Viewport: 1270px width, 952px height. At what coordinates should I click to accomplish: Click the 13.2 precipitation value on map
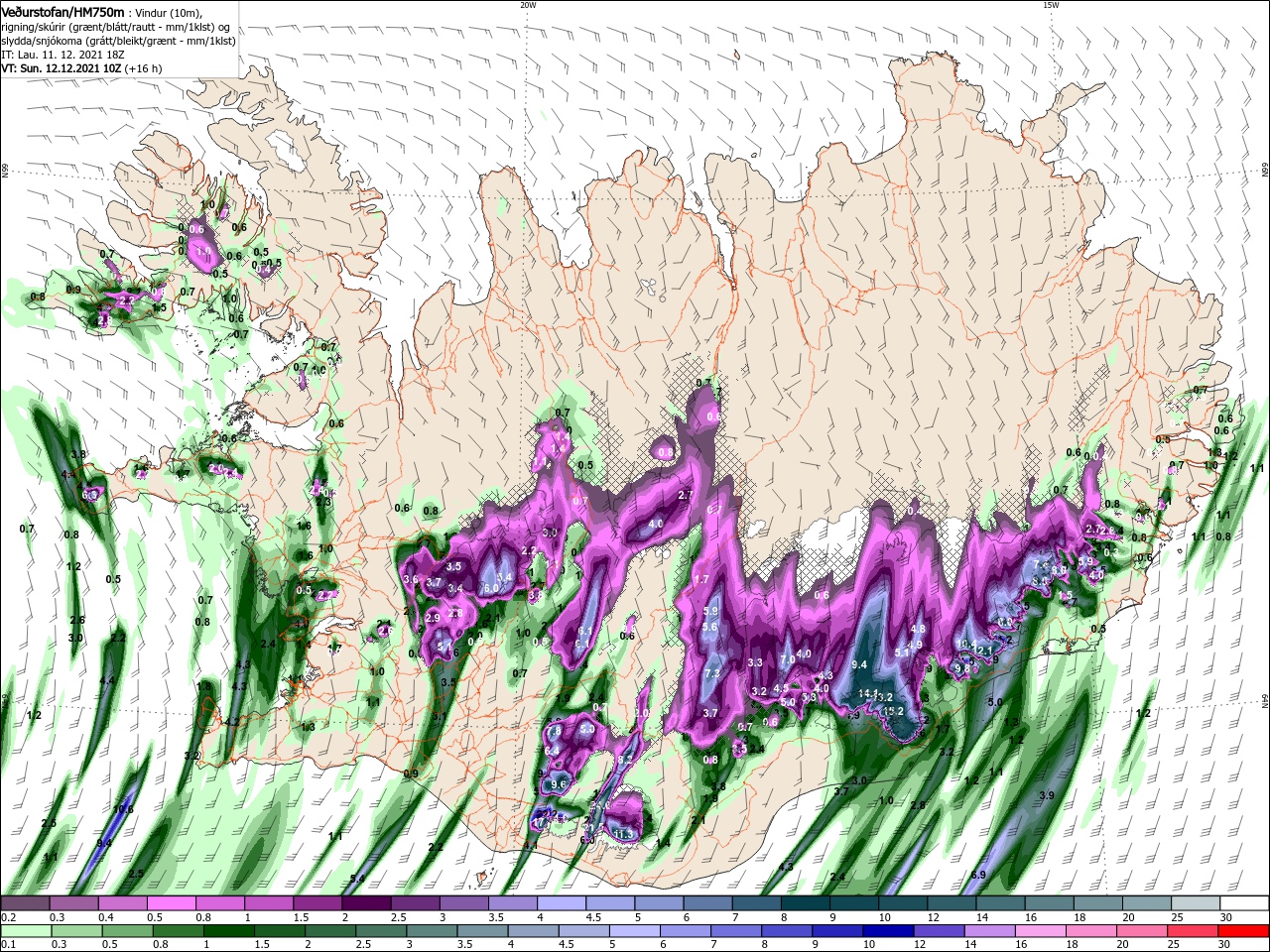[x=883, y=698]
